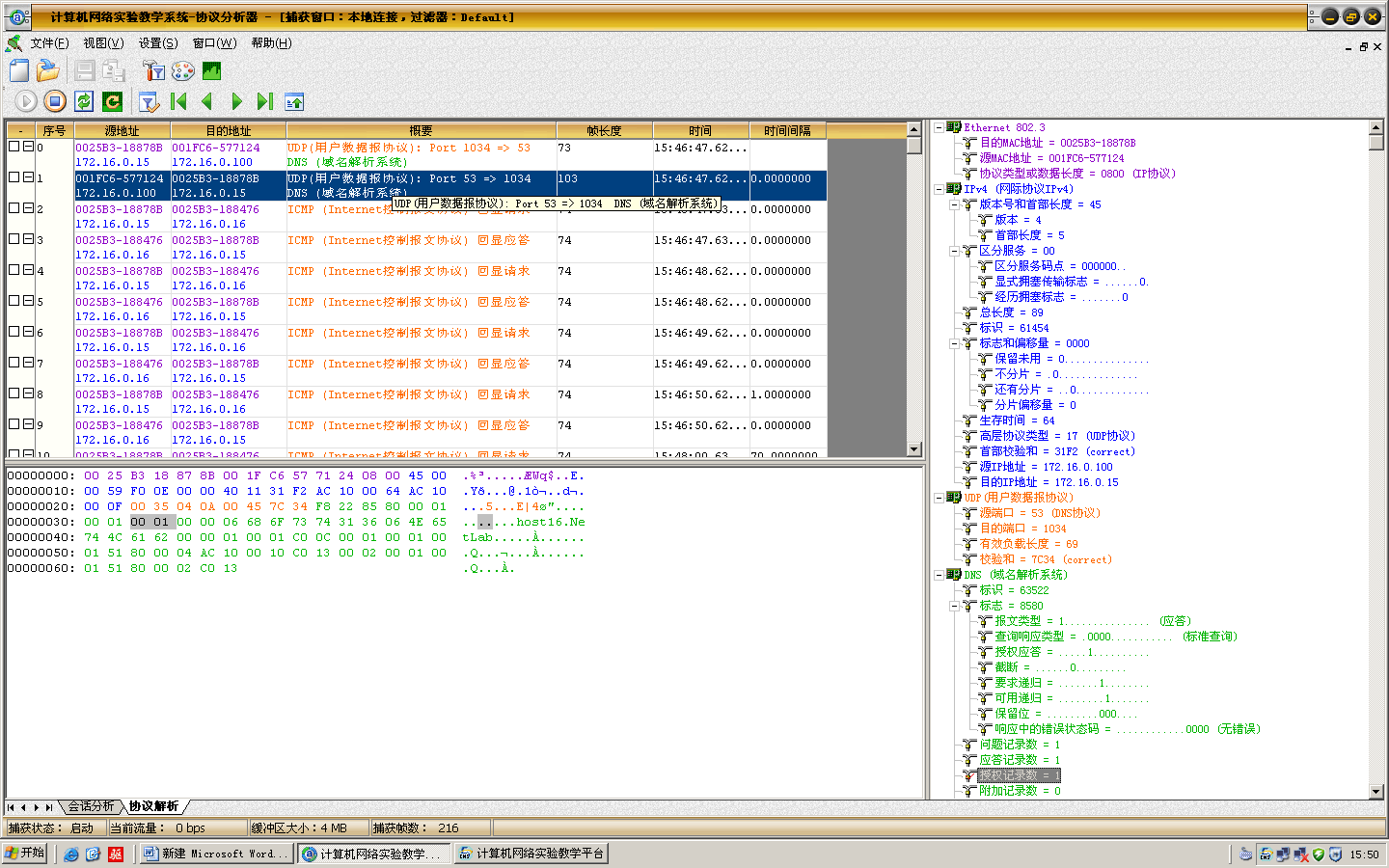The width and height of the screenshot is (1389, 868).
Task: Sort by the 帧长度 column header
Action: point(604,131)
